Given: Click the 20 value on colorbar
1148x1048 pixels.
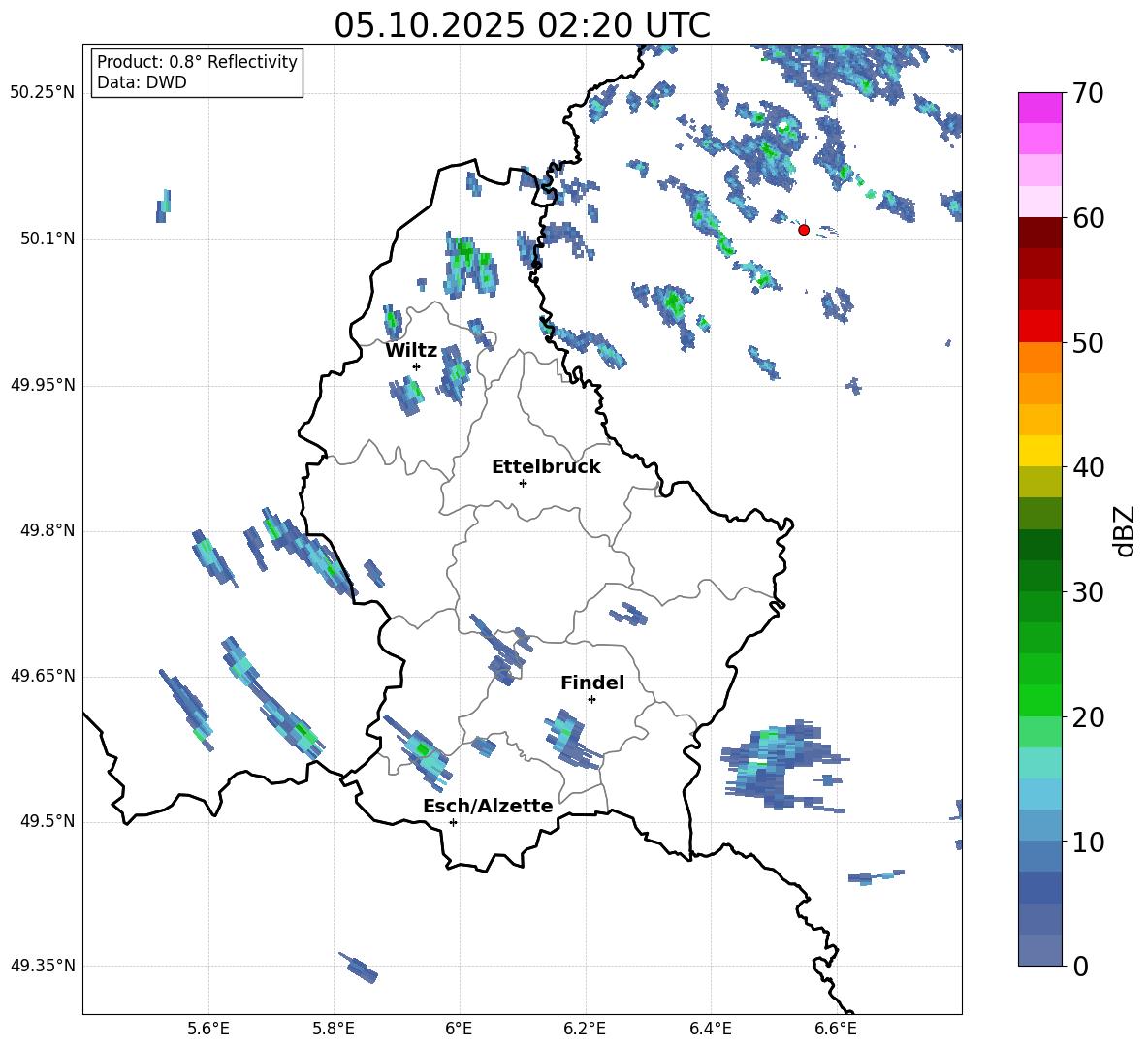Looking at the screenshot, I should pos(1088,716).
